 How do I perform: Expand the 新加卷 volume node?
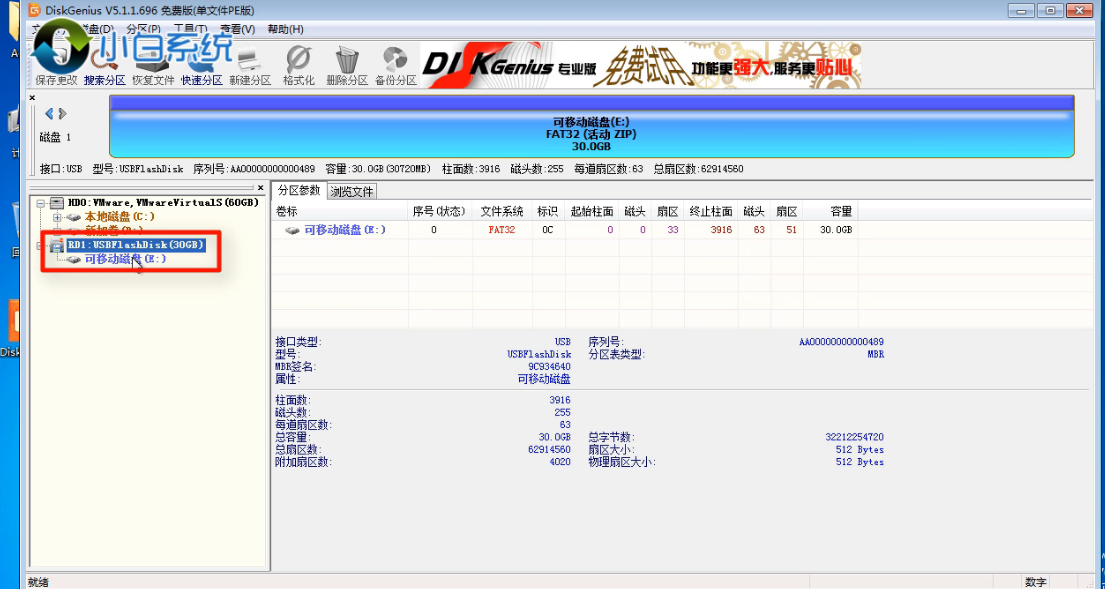(58, 230)
